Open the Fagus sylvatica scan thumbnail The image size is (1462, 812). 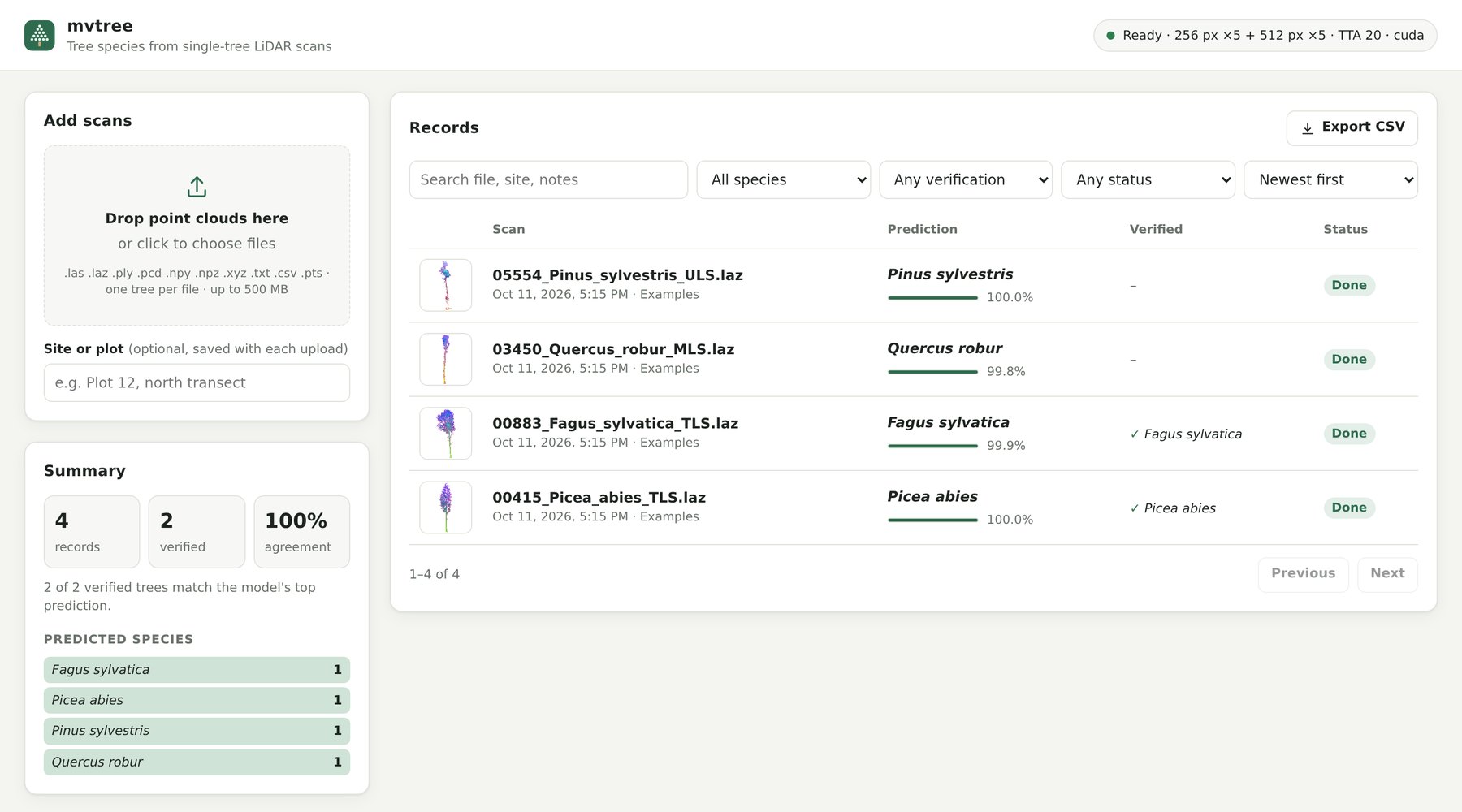click(x=445, y=433)
